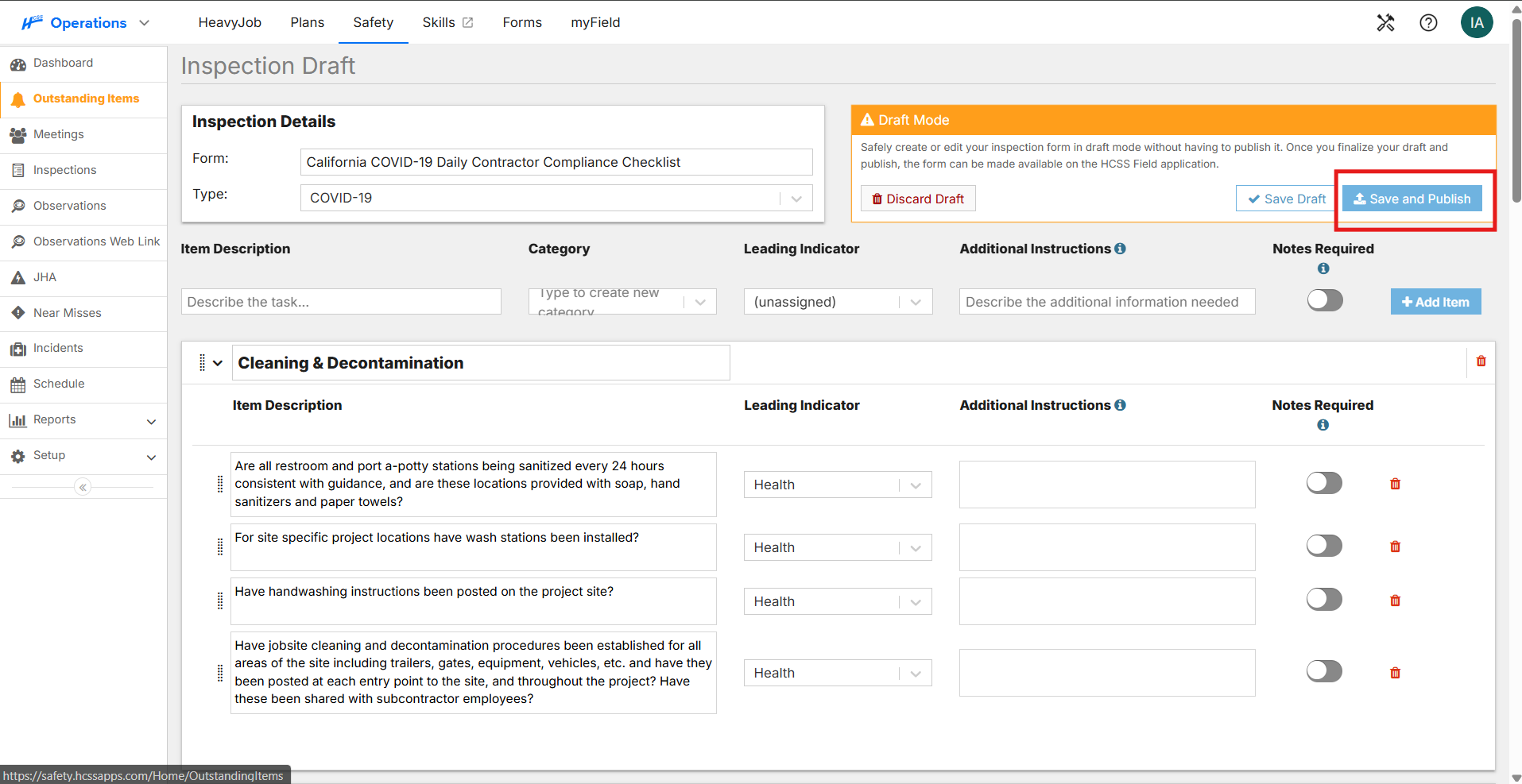Grab the drag handle of Cleaning & Decontamination
1522x784 pixels.
202,363
